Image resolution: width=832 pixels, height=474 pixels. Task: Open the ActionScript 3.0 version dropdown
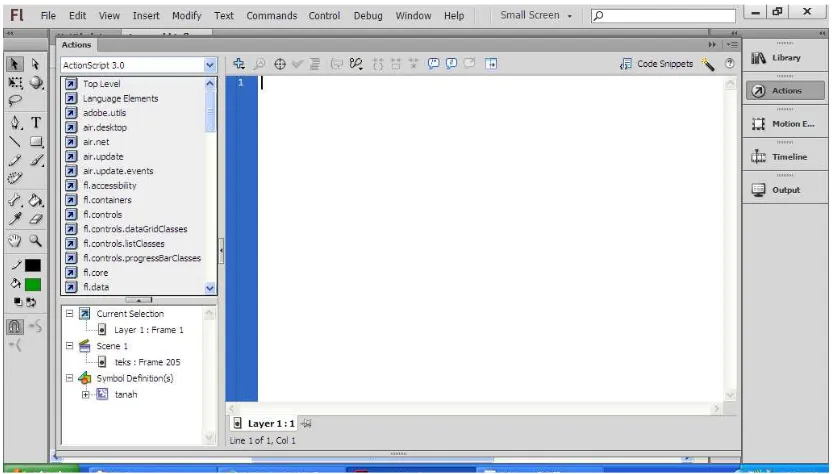(210, 65)
